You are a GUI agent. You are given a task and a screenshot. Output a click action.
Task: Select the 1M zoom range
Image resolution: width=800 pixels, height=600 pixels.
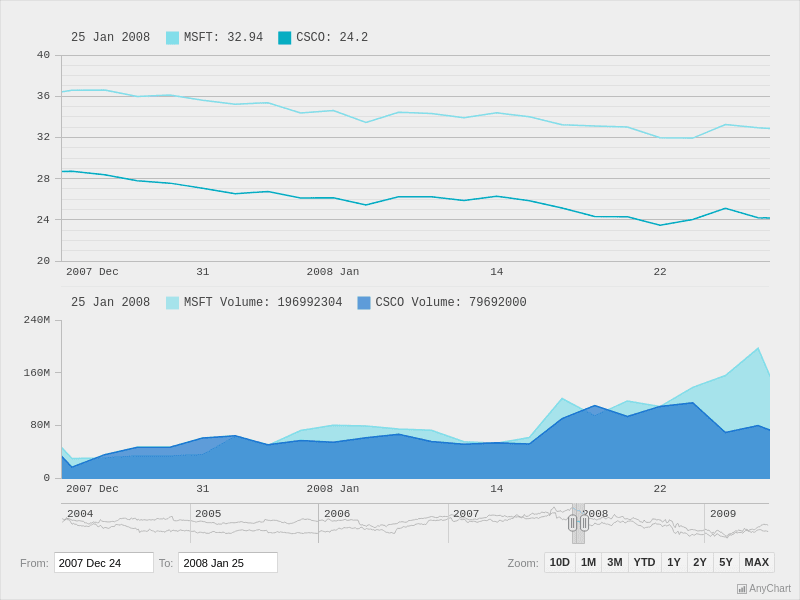coord(588,562)
